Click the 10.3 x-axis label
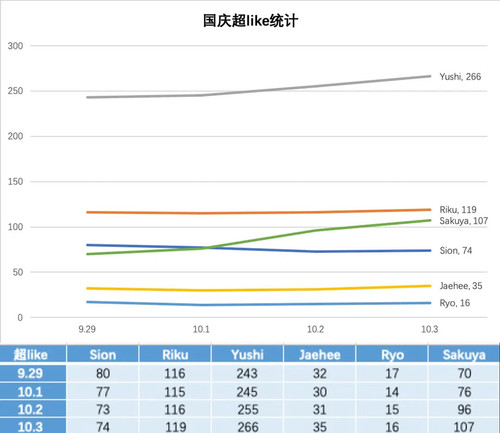 point(430,329)
